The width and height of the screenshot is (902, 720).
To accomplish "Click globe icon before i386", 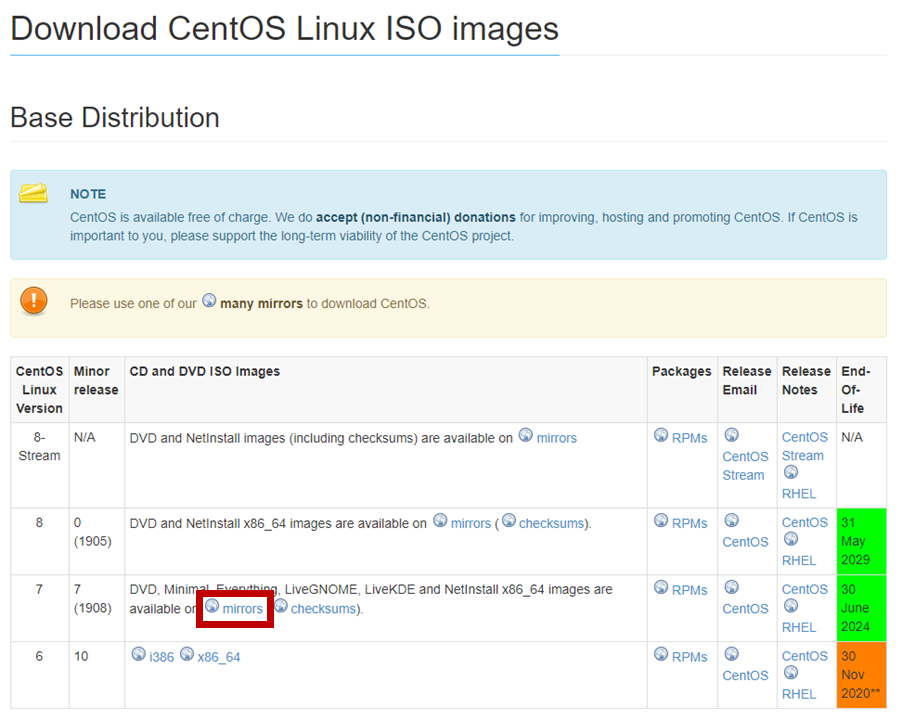I will tap(139, 654).
